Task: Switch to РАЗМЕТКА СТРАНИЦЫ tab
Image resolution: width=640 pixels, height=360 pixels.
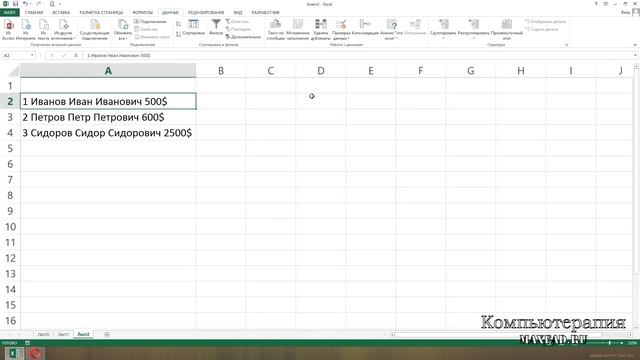Action: click(101, 13)
